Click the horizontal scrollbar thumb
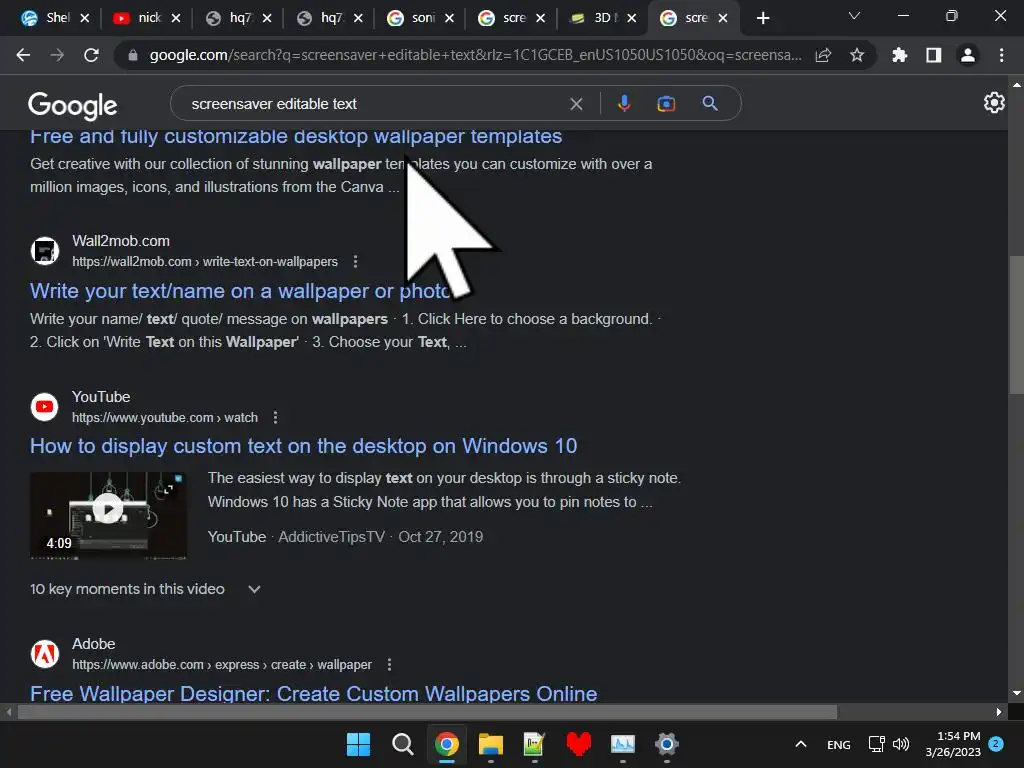 point(427,712)
